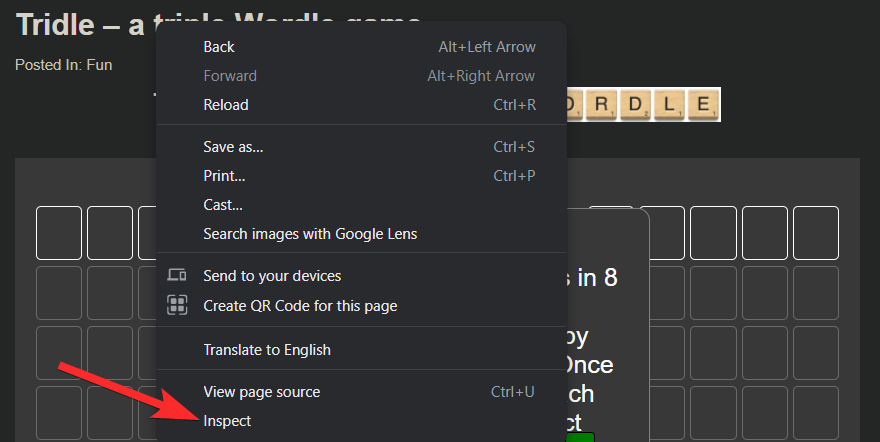Click the Scrabble tile letter E
Viewport: 880px width, 442px height.
pos(704,104)
